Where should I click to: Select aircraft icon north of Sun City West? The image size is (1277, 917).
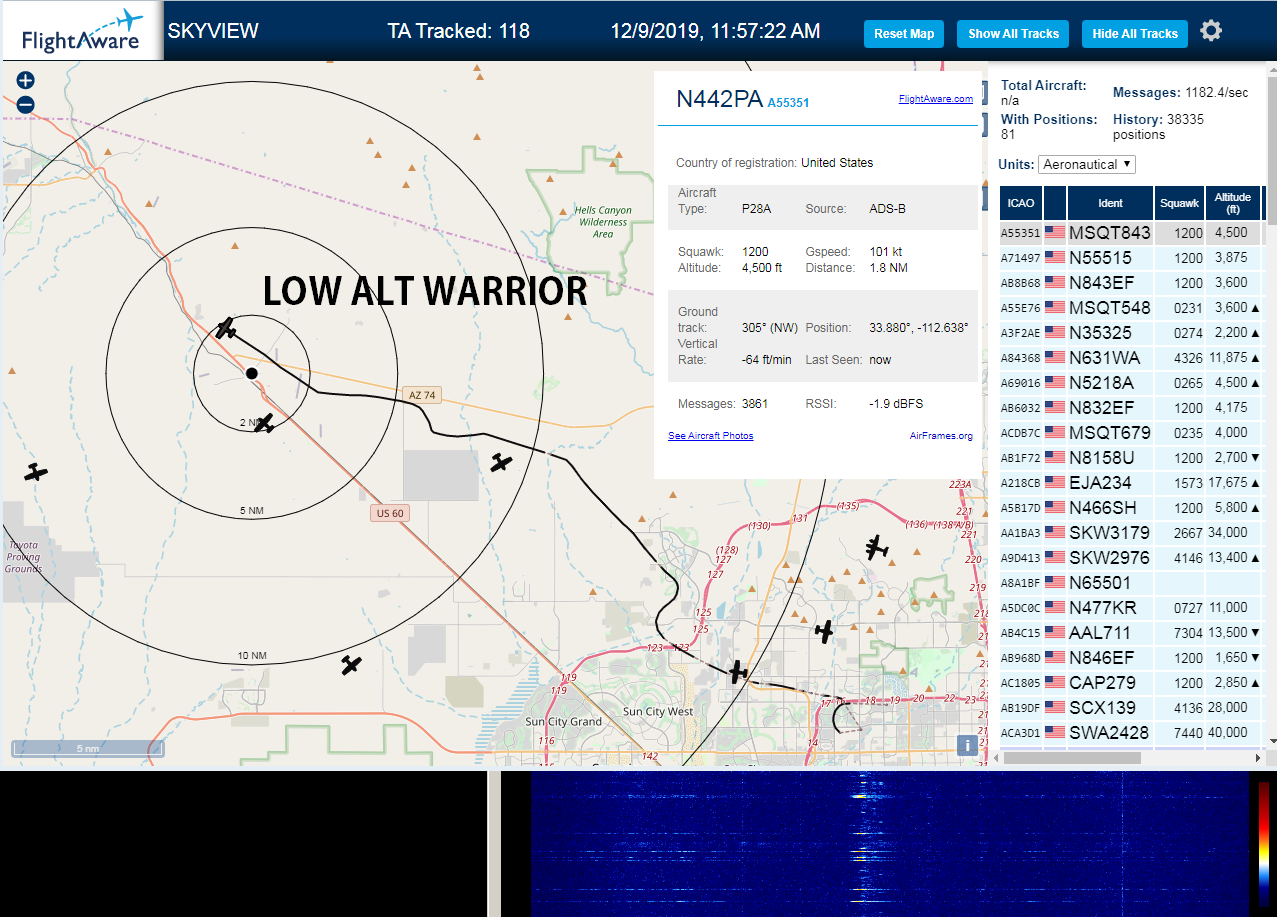(738, 672)
